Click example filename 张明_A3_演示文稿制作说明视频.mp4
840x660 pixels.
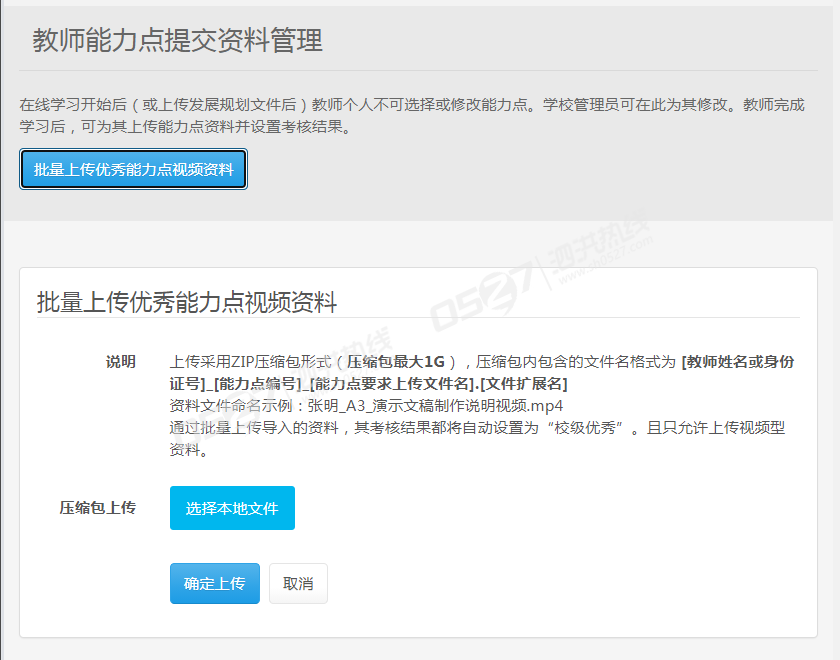tap(435, 406)
